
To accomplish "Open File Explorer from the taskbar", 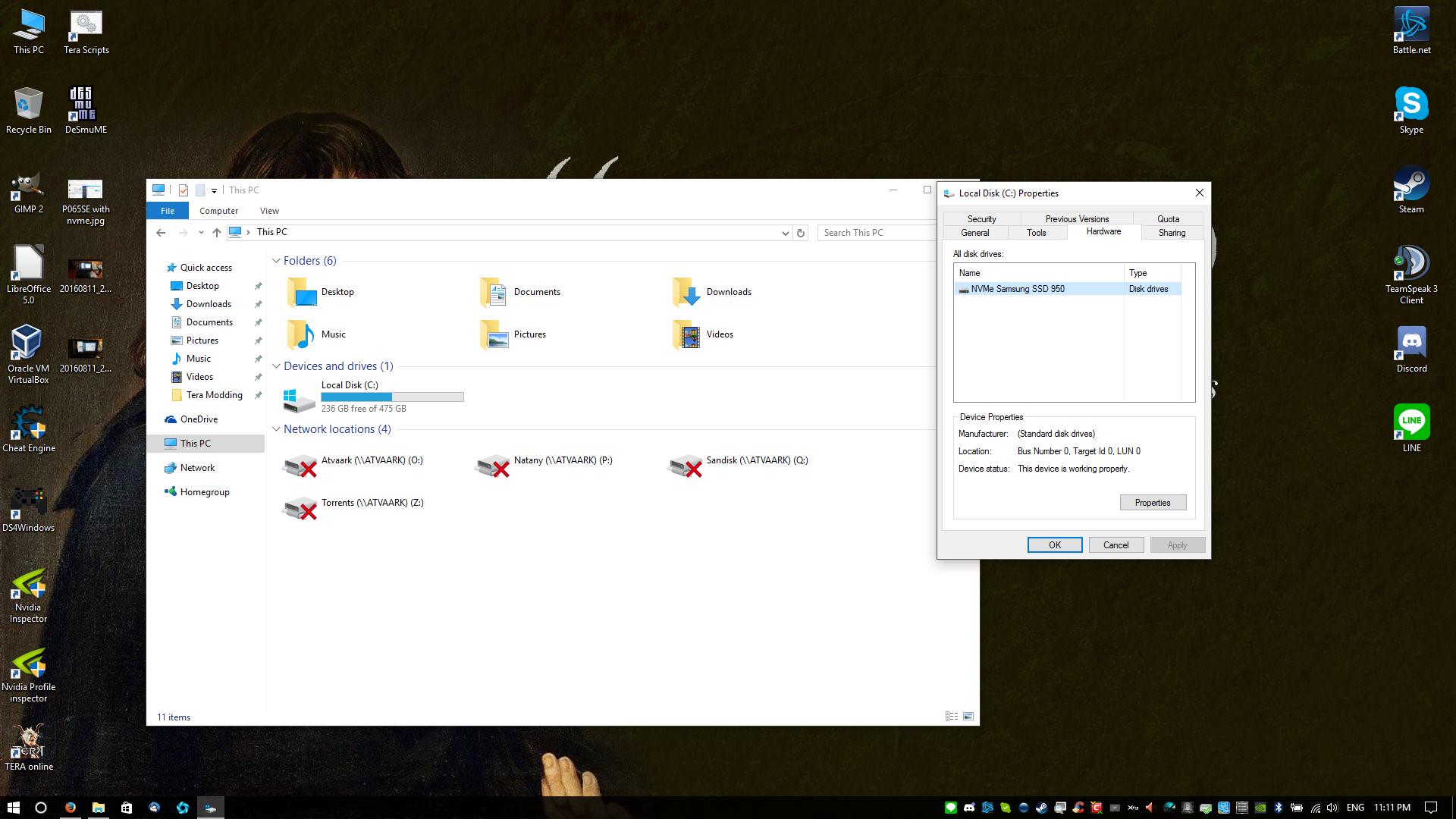I will 98,808.
